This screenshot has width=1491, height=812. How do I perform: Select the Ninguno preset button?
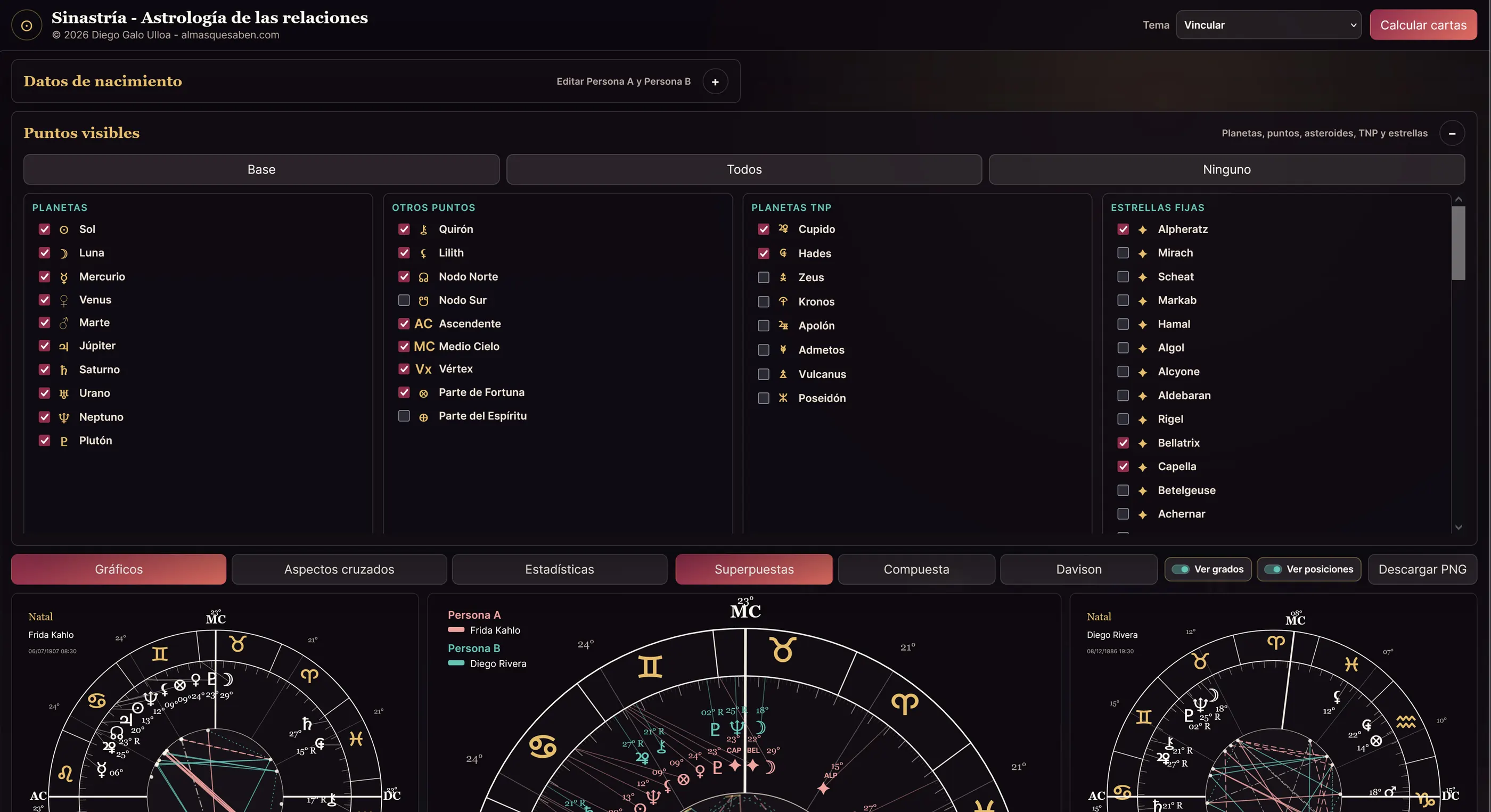pos(1226,169)
